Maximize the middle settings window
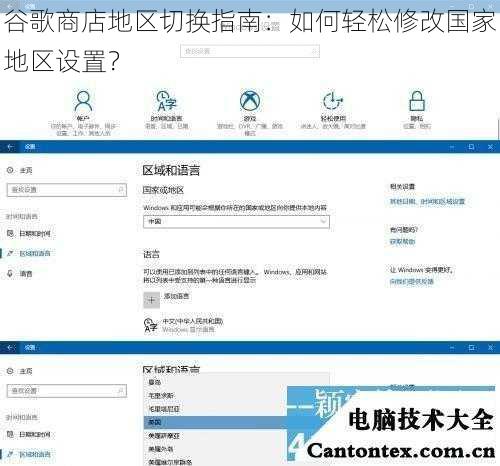Viewport: 500px width, 466px height. click(x=471, y=147)
